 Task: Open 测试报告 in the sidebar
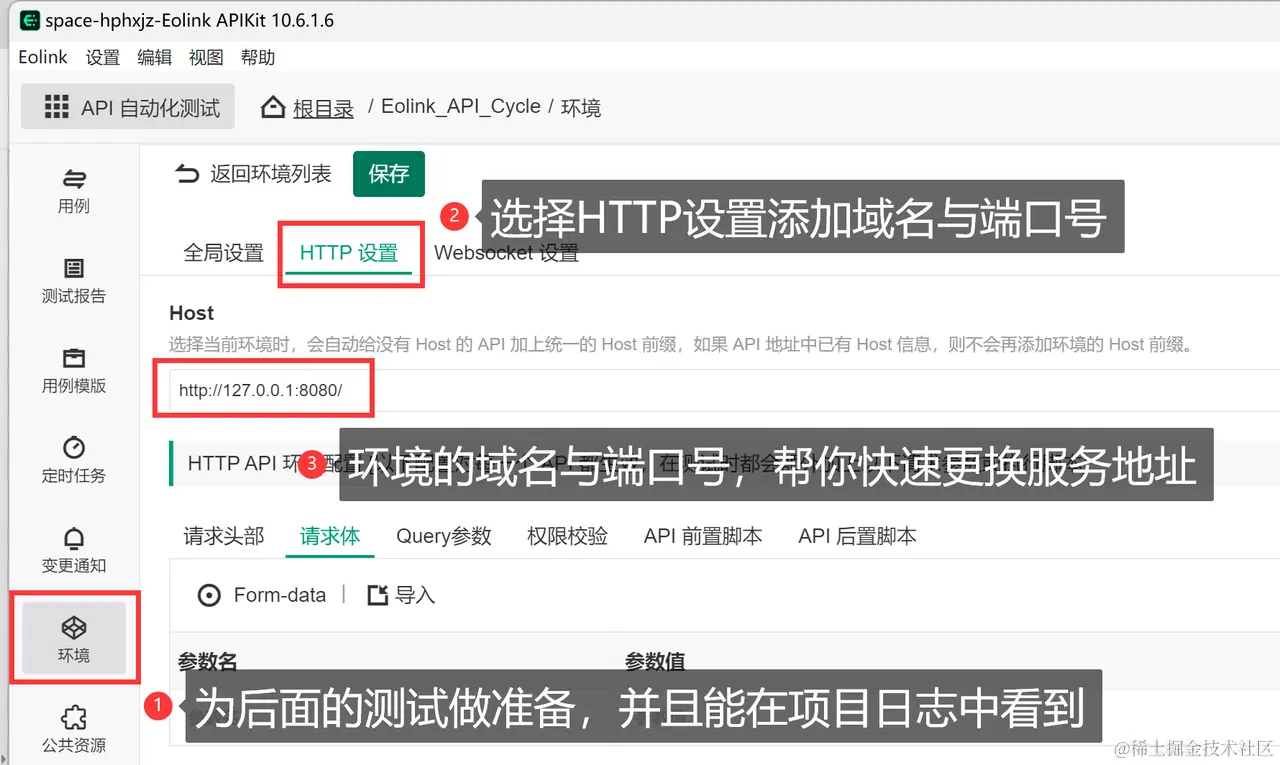pos(74,281)
